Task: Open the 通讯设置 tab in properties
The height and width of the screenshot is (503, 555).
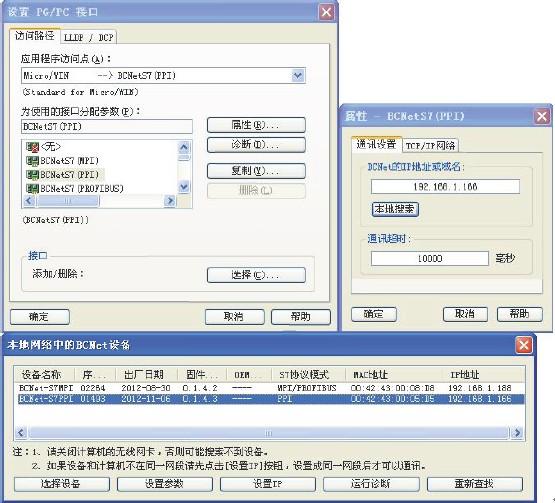Action: 377,144
